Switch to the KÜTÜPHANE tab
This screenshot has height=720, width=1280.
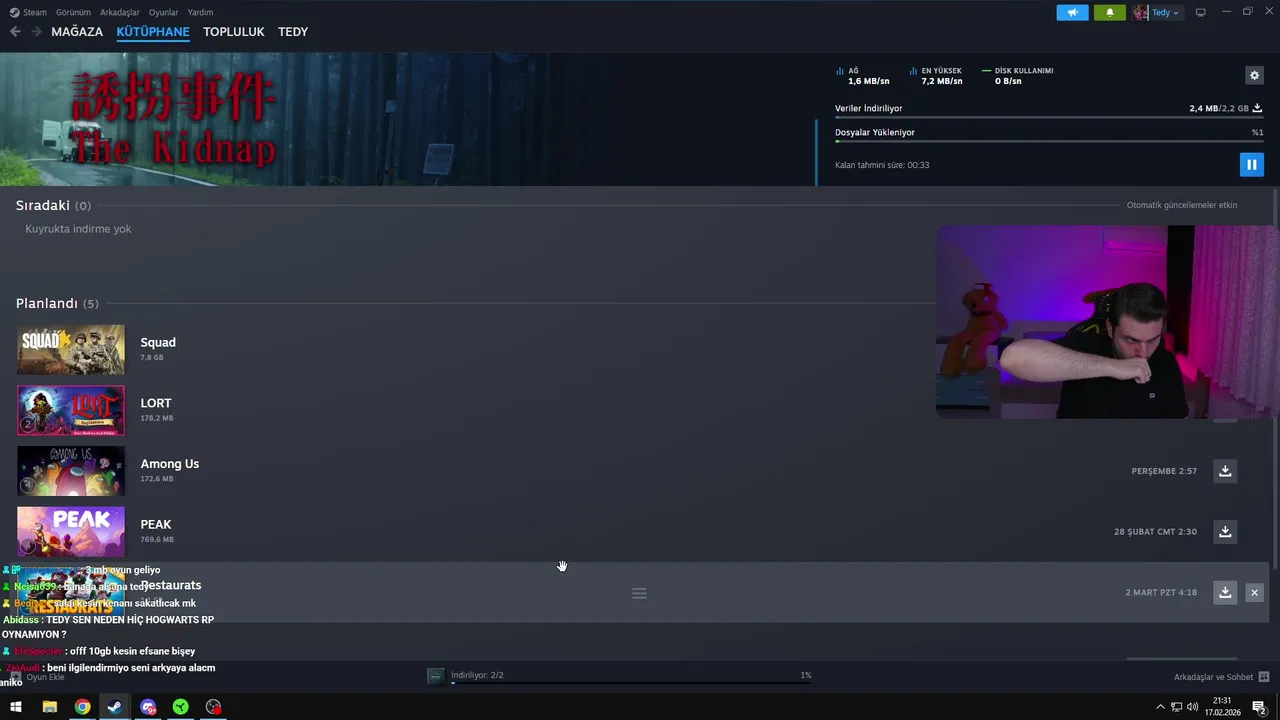pos(153,32)
